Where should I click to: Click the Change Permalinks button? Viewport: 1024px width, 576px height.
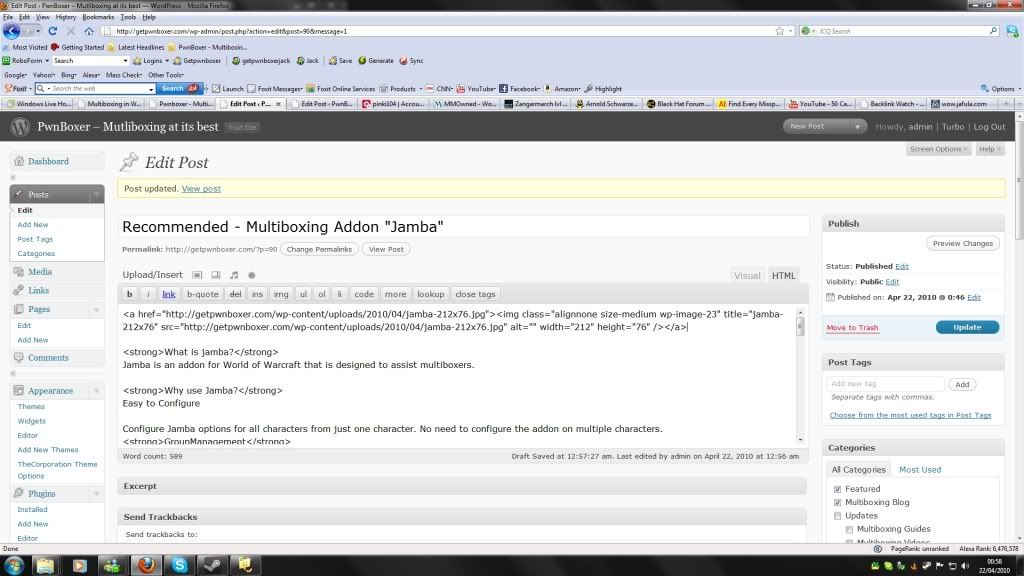click(x=319, y=249)
